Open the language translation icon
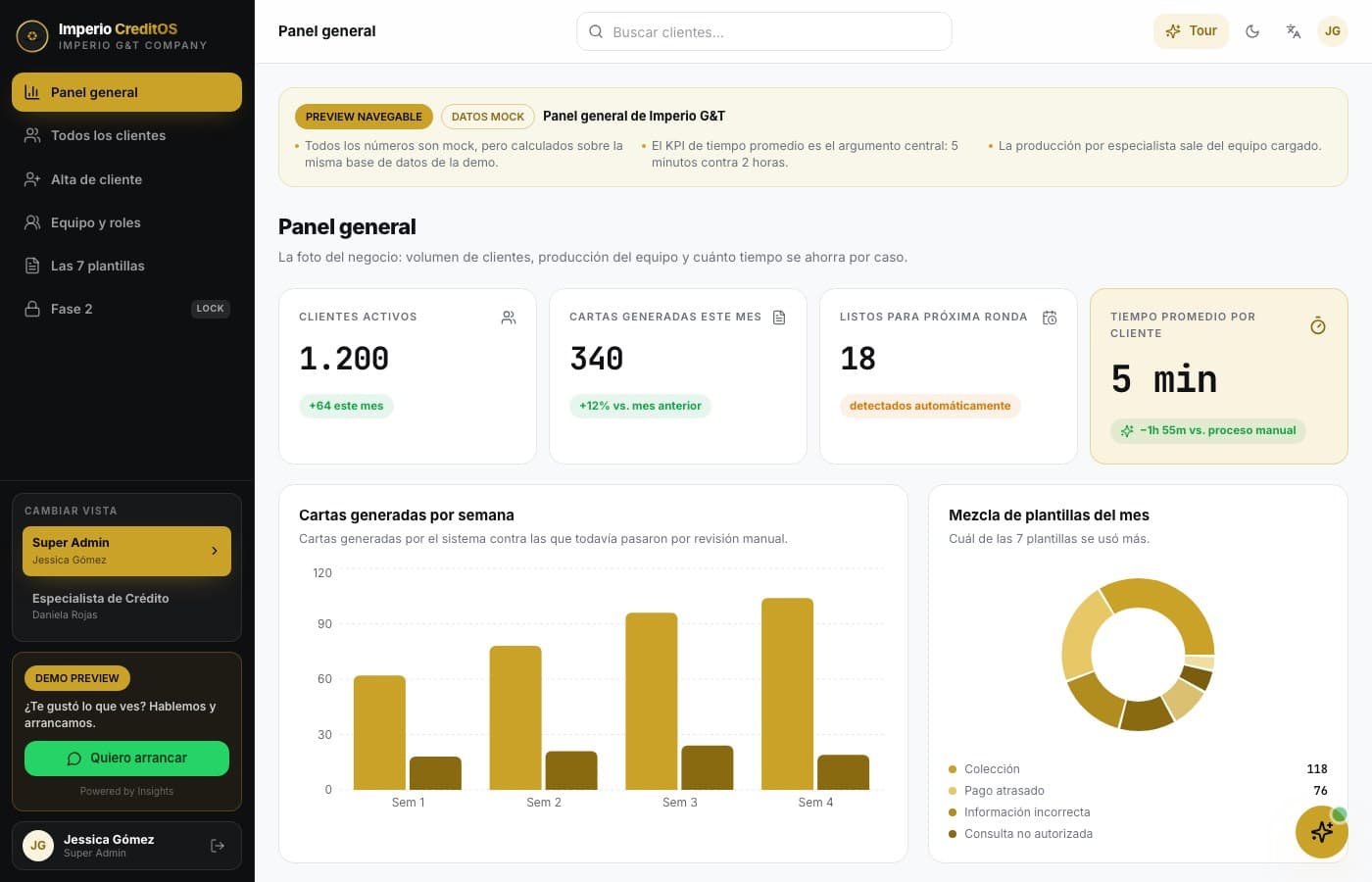1372x882 pixels. [x=1294, y=31]
